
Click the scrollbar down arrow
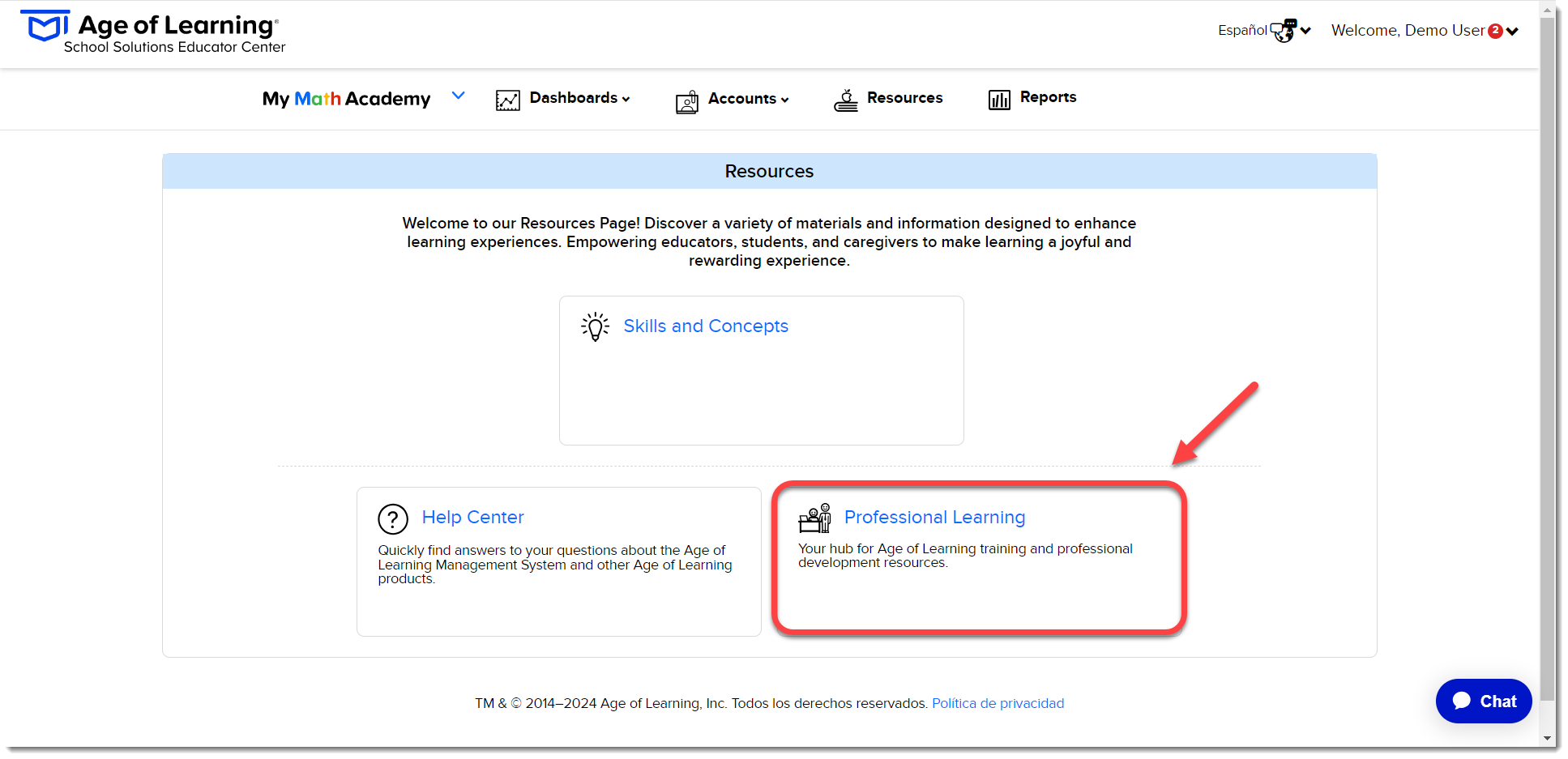click(x=1549, y=739)
